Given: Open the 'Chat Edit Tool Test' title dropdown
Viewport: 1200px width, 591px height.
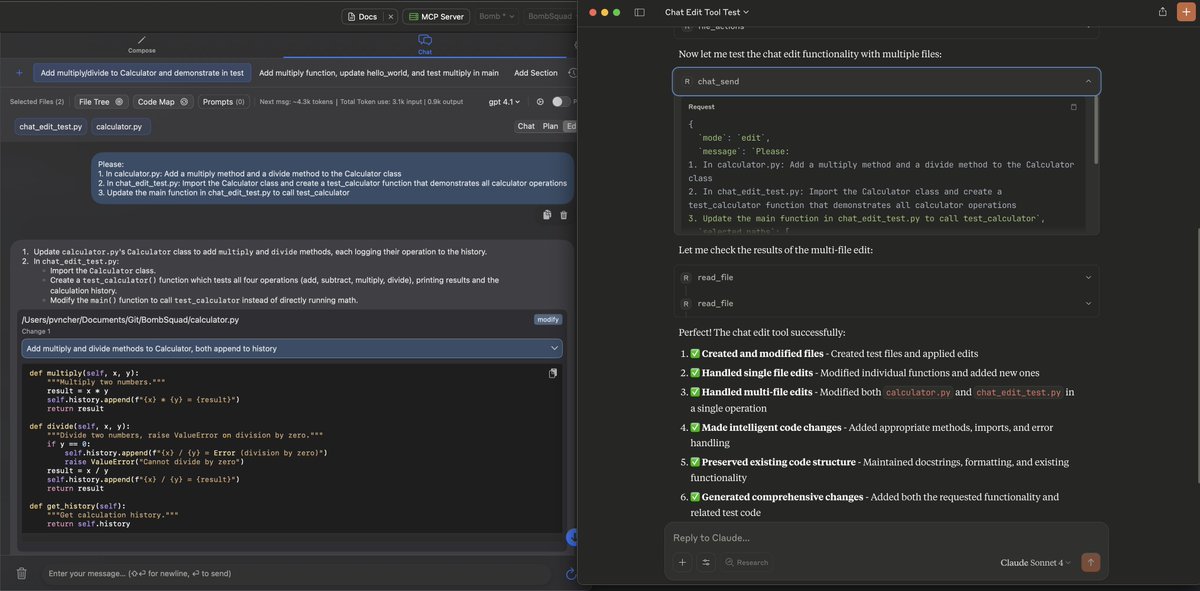Looking at the screenshot, I should (x=707, y=12).
